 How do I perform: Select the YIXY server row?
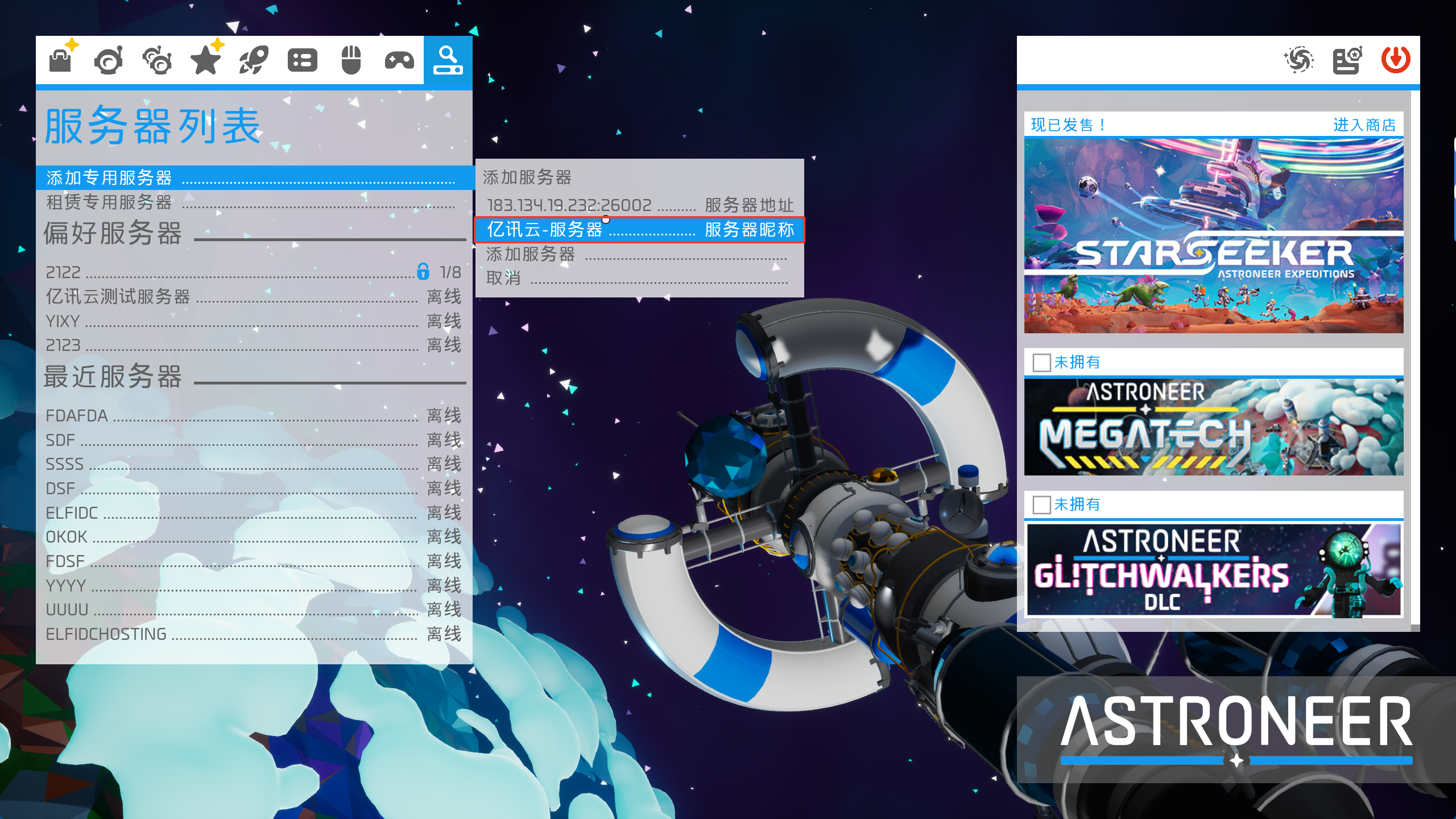click(x=254, y=321)
